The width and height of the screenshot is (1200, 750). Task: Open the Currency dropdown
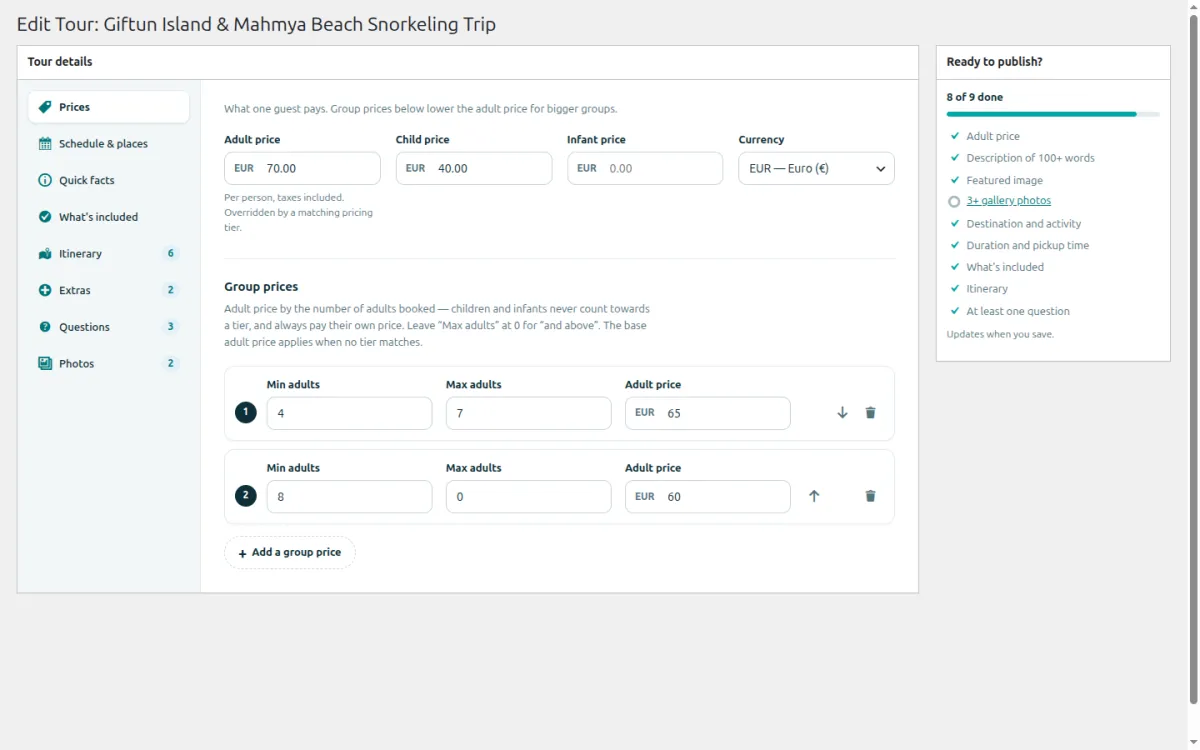816,169
